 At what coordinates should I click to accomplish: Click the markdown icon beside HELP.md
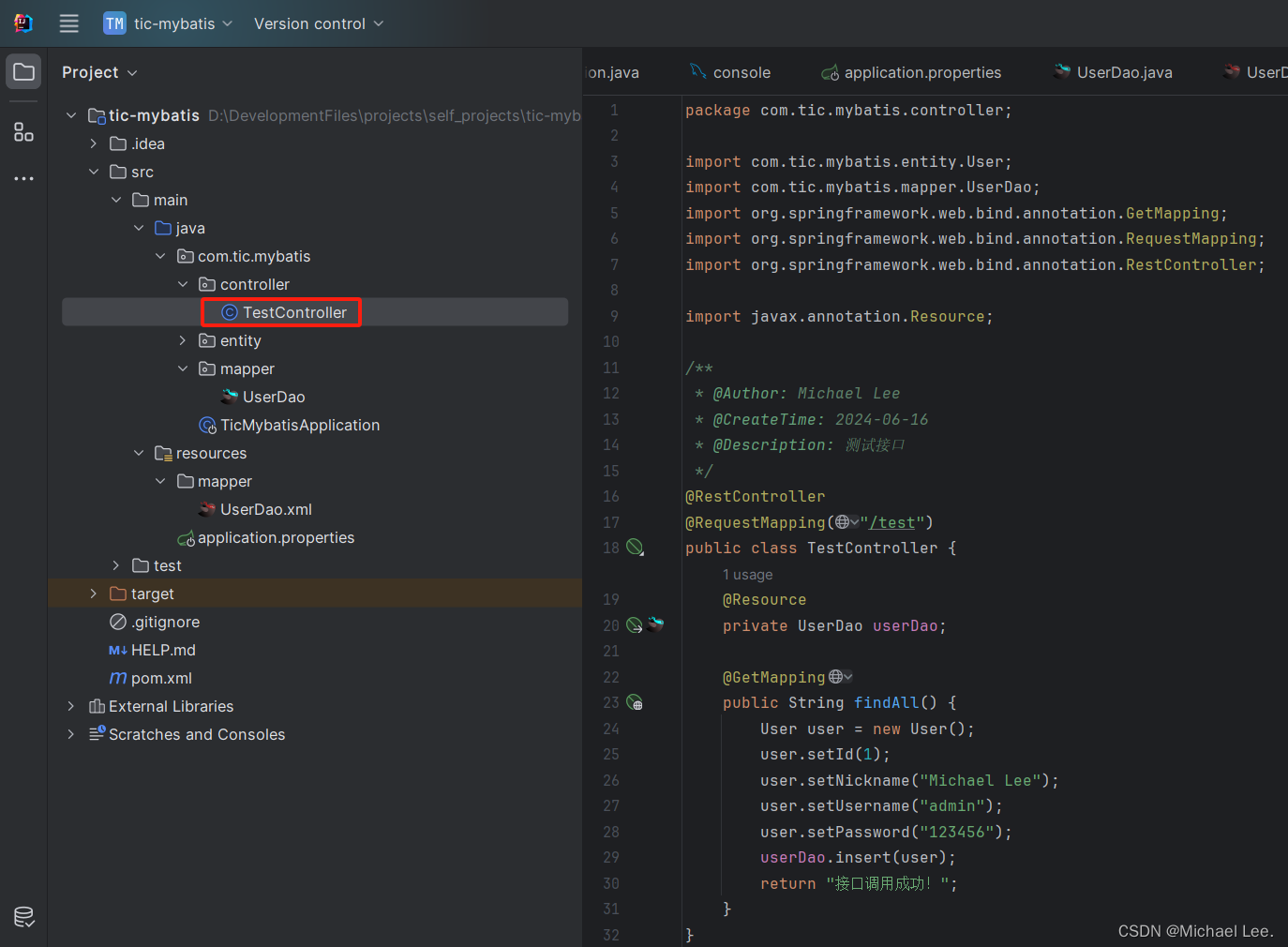[118, 650]
